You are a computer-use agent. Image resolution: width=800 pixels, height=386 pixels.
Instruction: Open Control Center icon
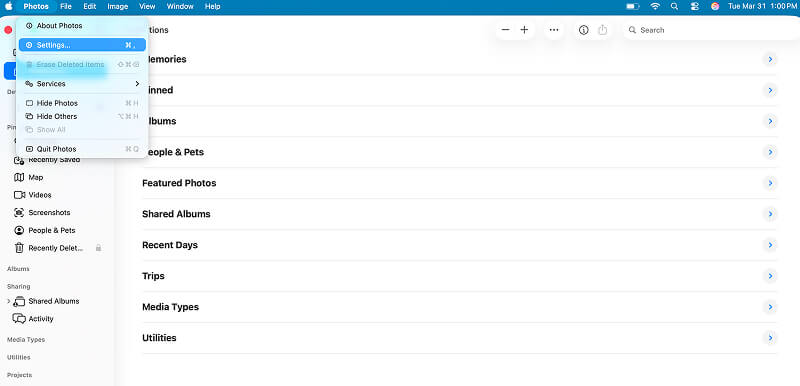(694, 7)
